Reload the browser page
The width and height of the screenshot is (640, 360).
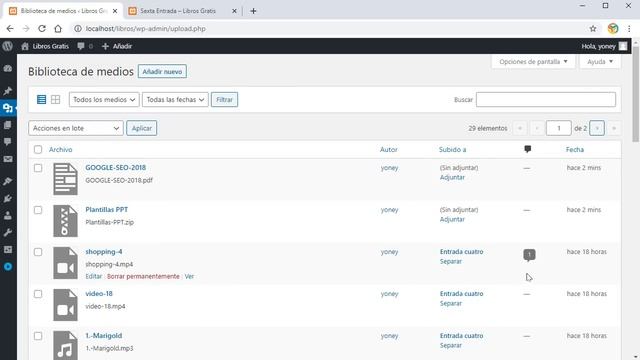point(42,29)
